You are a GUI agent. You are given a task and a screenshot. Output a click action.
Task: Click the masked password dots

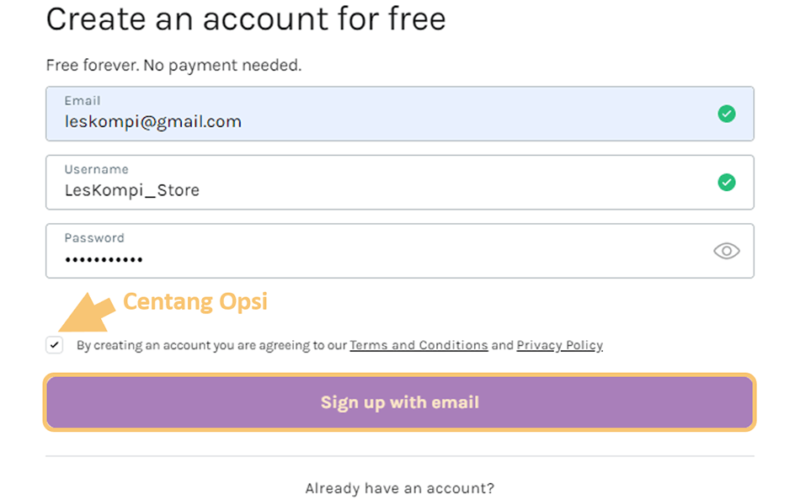(104, 260)
